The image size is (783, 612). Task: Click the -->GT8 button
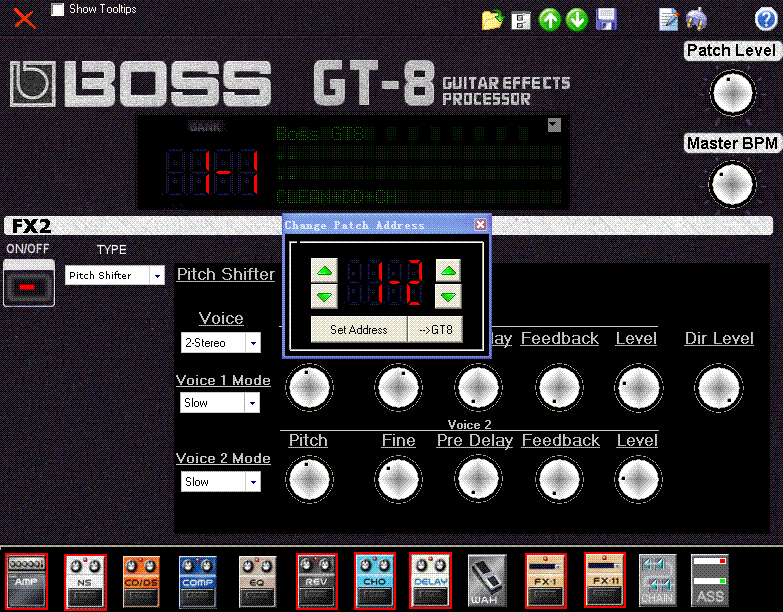pos(435,329)
